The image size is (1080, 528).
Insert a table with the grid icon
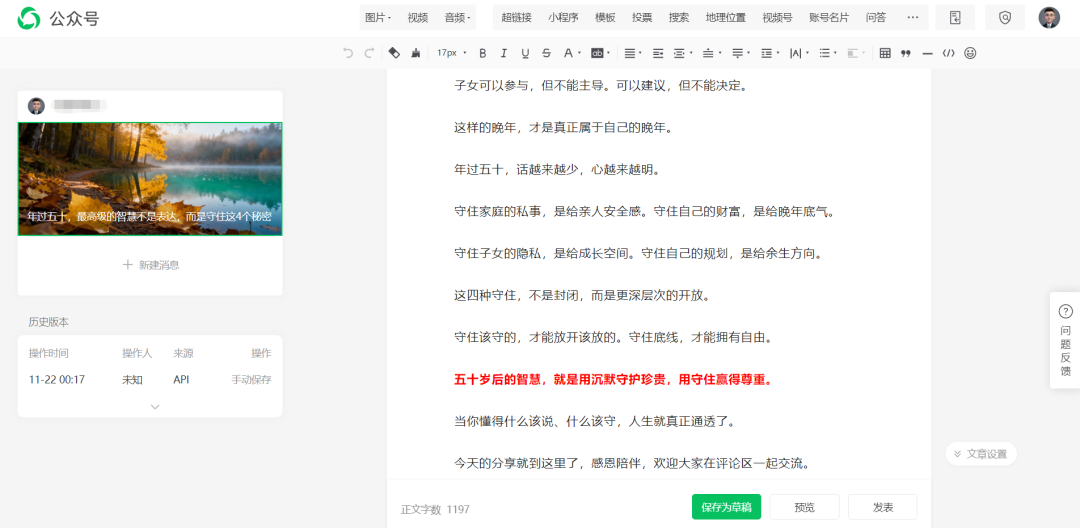(885, 53)
